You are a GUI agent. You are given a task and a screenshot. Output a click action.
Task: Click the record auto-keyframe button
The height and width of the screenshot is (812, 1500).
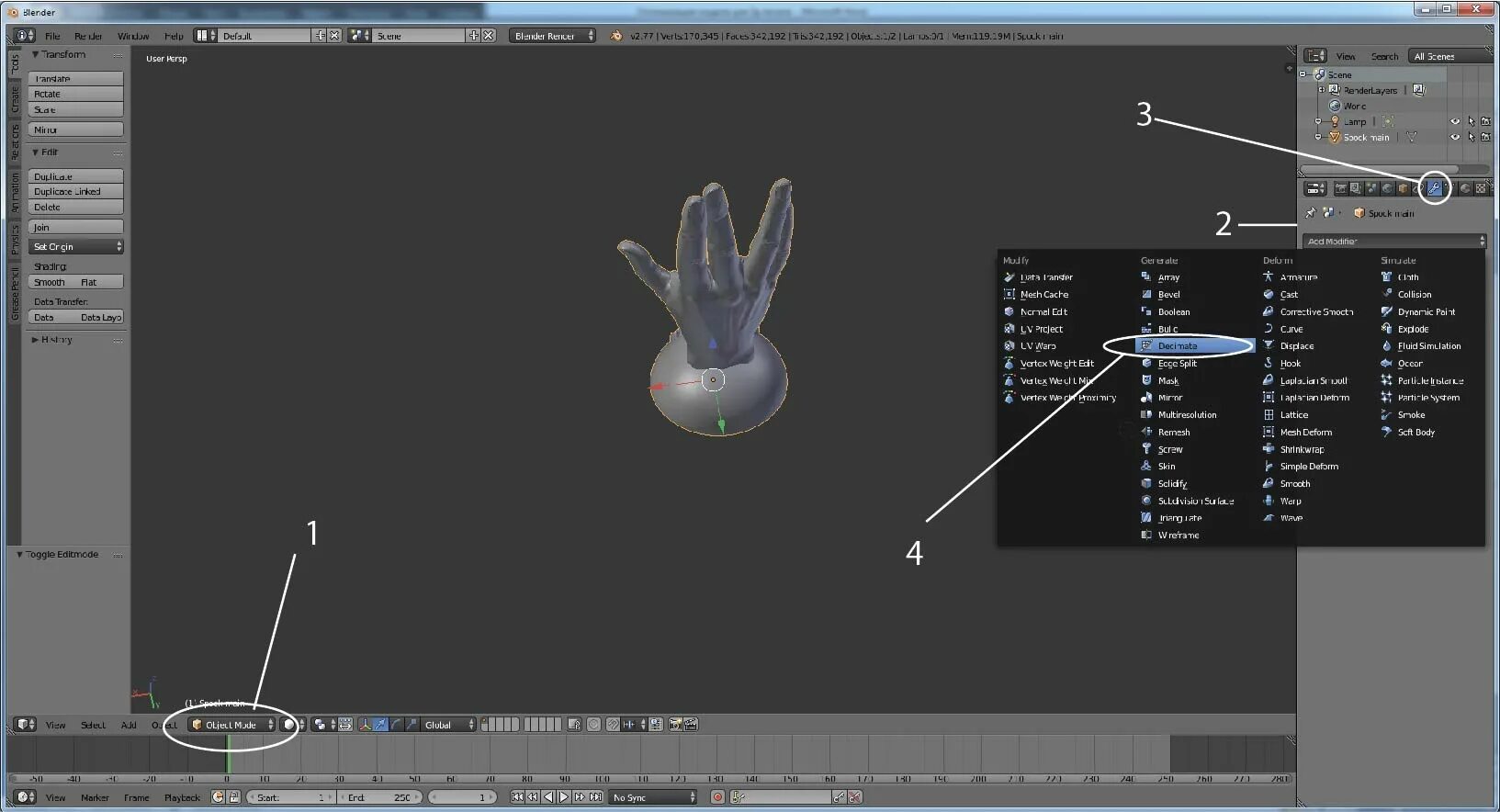pos(717,797)
